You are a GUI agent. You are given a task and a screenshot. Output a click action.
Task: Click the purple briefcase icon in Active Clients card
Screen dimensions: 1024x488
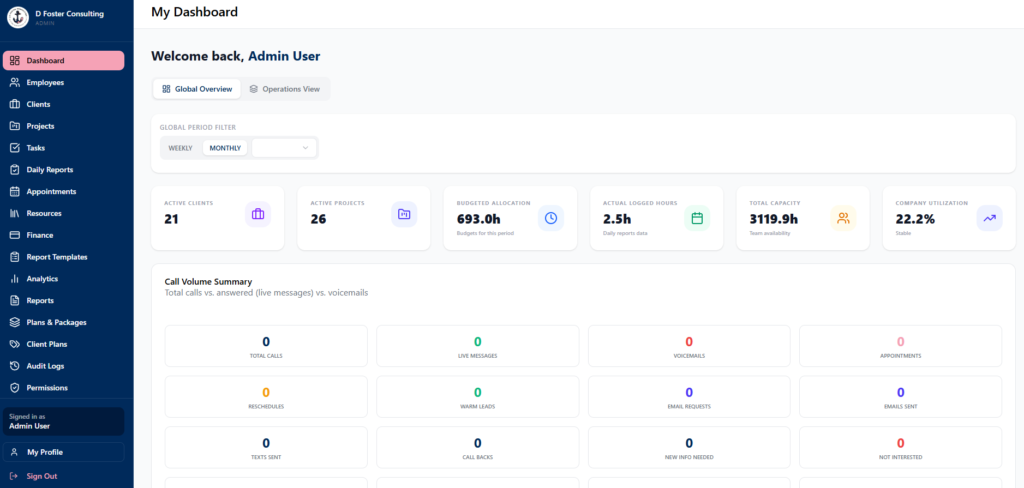tap(258, 214)
